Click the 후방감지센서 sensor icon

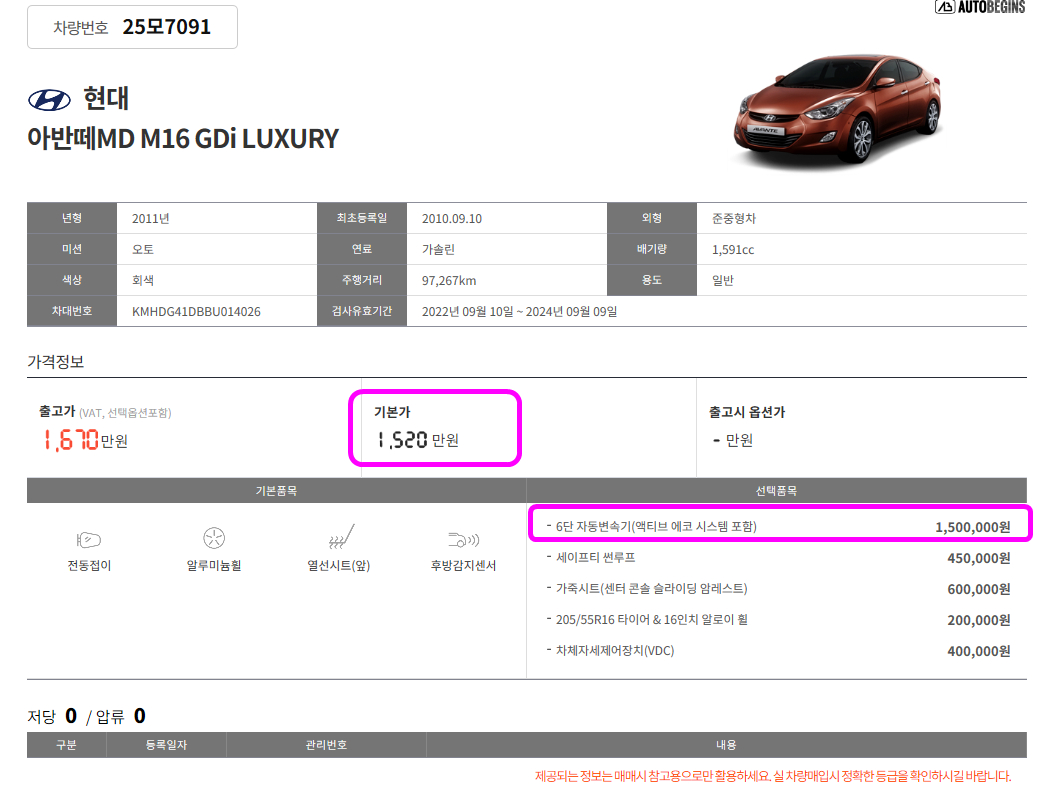[x=463, y=540]
